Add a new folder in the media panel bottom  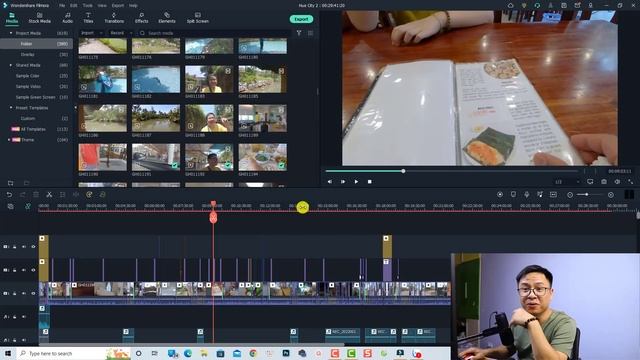(11, 183)
